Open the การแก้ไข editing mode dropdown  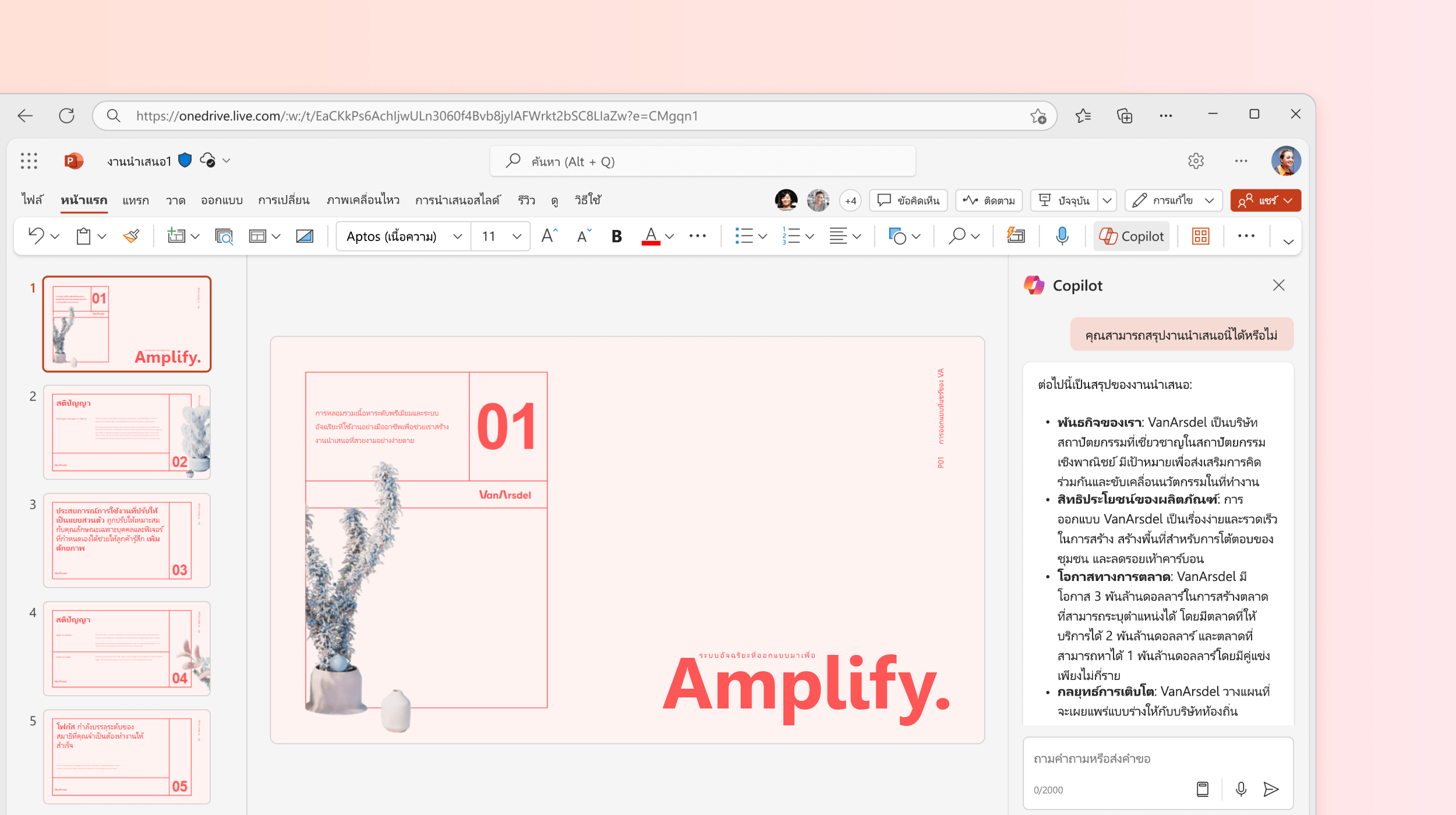point(1174,200)
